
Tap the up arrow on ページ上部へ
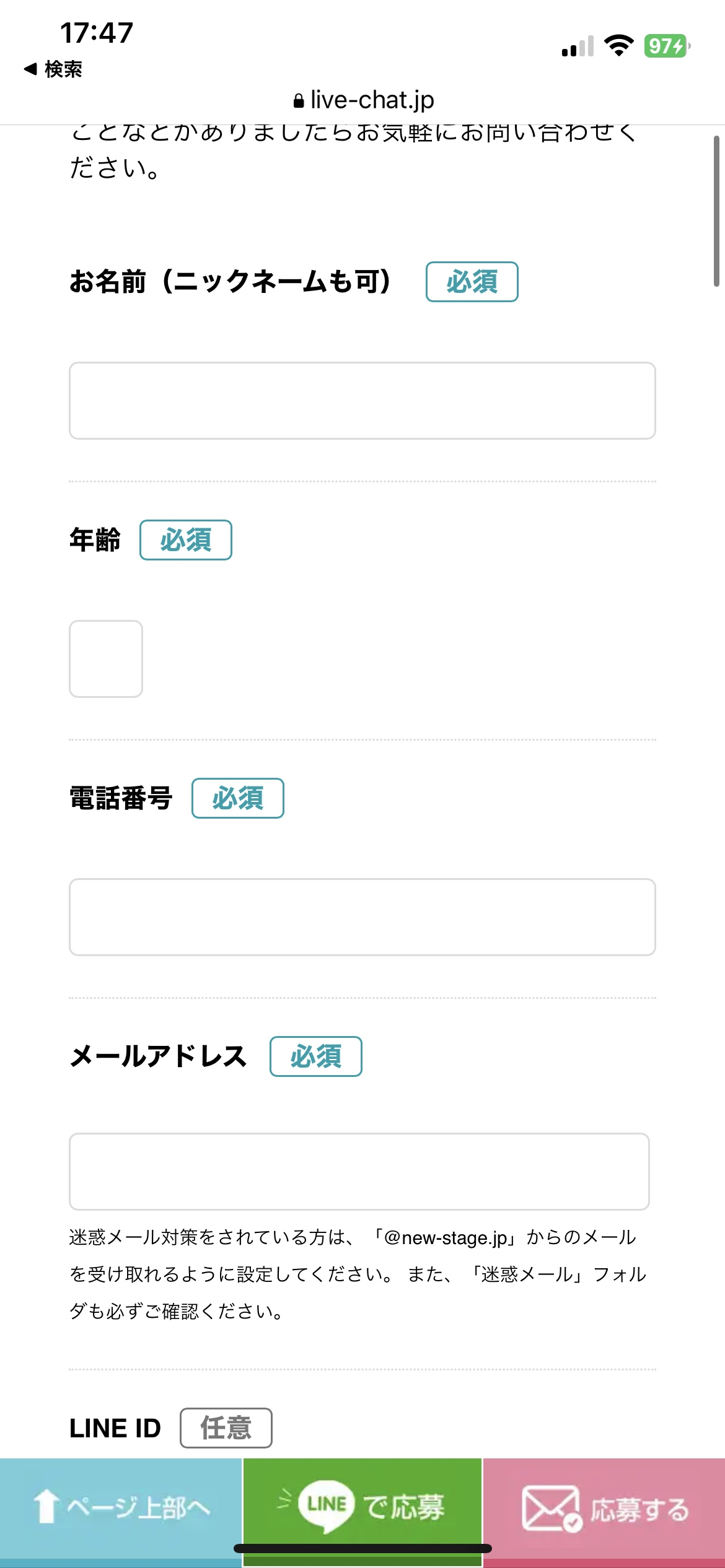[45, 1507]
